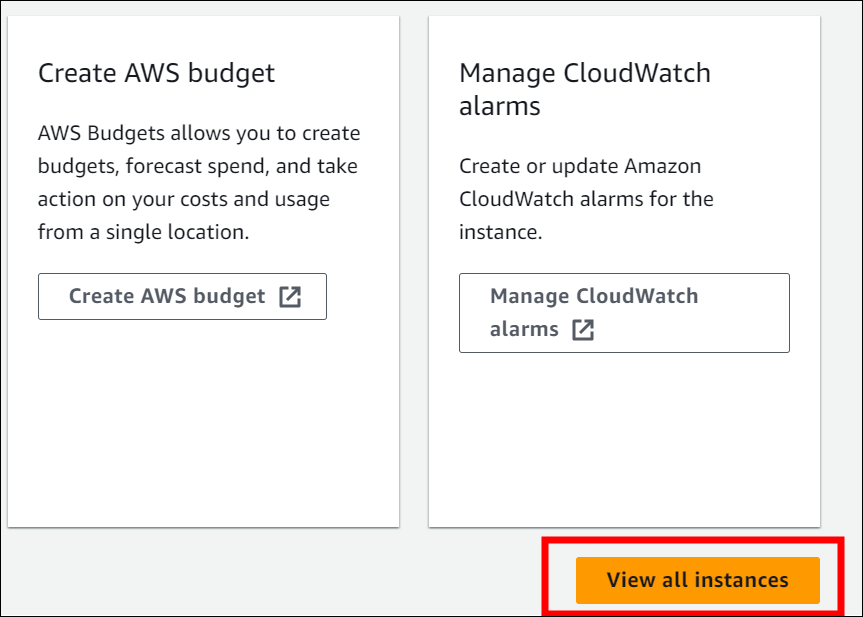The width and height of the screenshot is (863, 617).
Task: Click 'action on your costs and usage' text line
Action: click(184, 199)
